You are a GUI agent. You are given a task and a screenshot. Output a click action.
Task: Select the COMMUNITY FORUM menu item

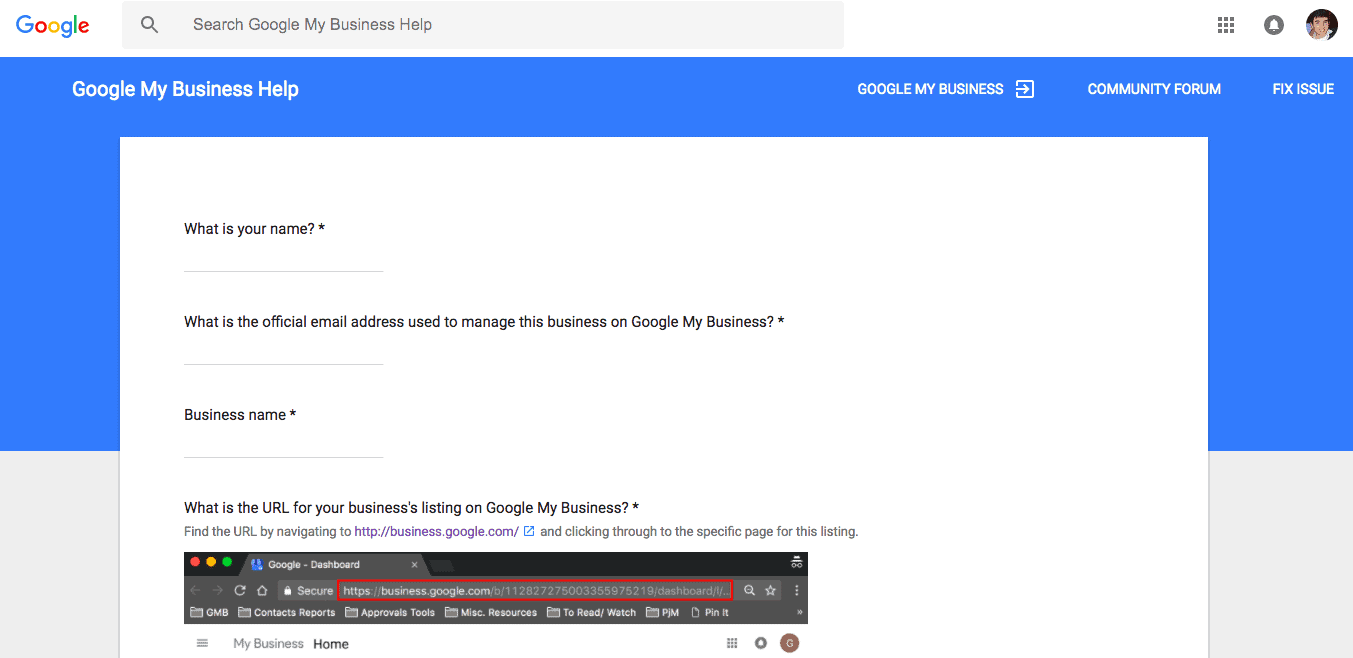[x=1154, y=88]
